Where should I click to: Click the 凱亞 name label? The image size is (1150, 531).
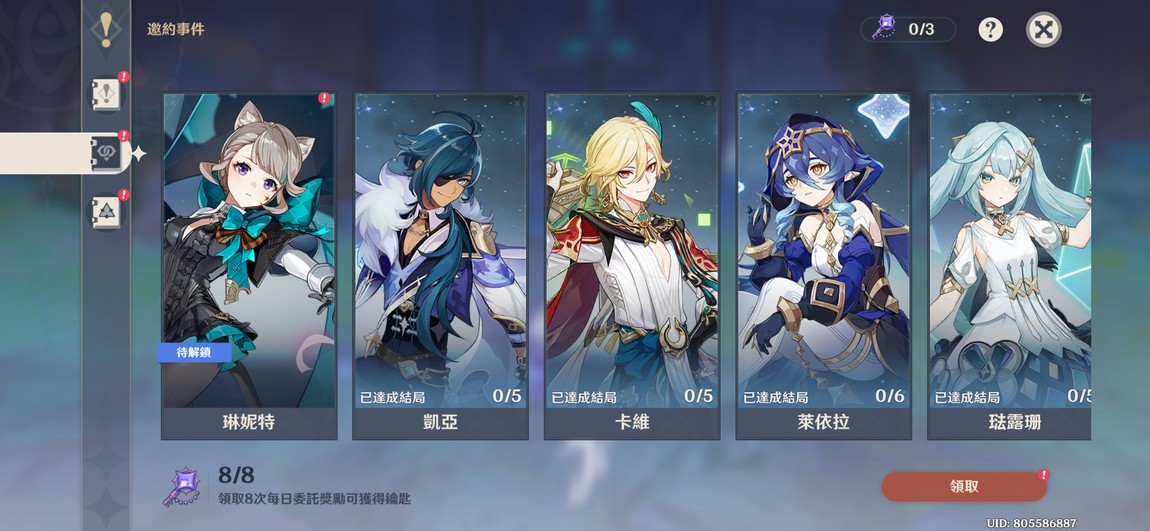pos(440,423)
